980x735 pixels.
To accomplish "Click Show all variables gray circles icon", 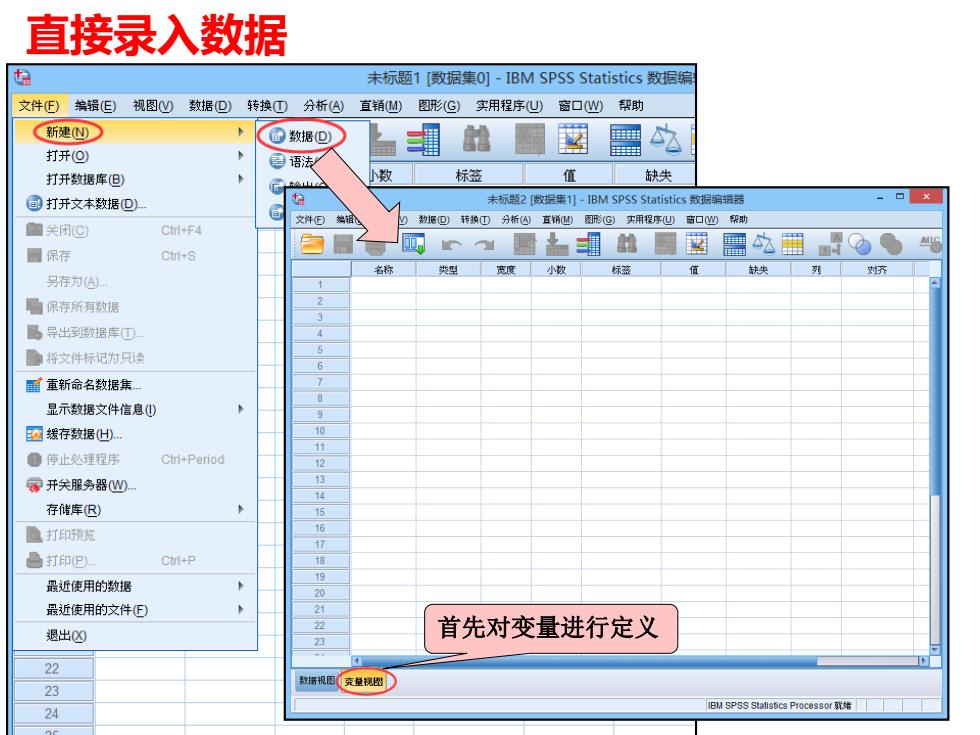I will click(891, 244).
